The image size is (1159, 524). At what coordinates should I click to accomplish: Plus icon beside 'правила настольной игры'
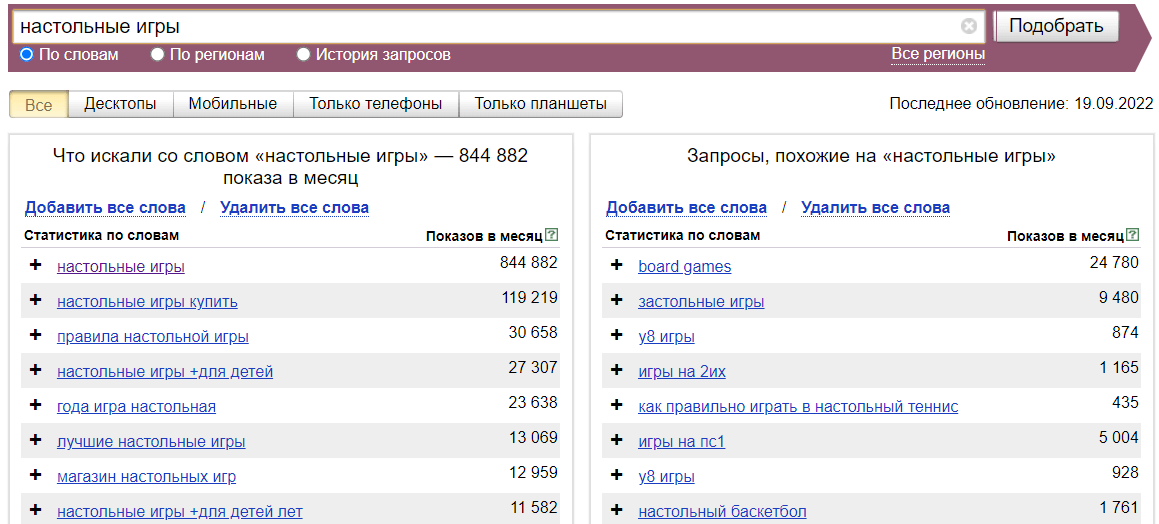click(x=35, y=335)
